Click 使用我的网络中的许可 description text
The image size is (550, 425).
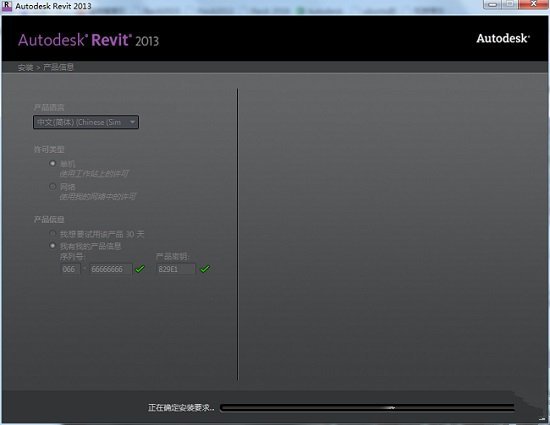pyautogui.click(x=98, y=196)
